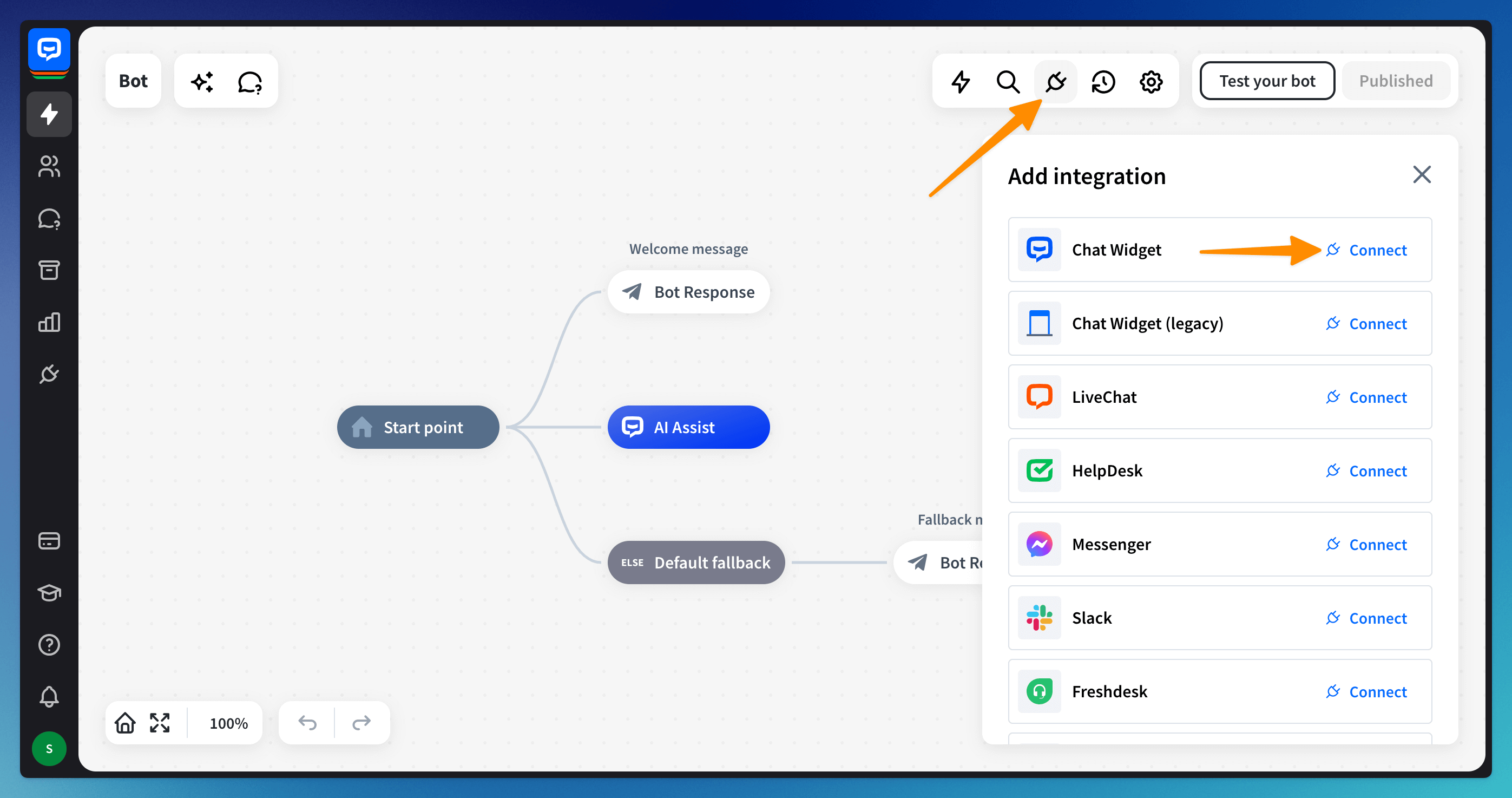Open Archives box icon in sidebar

pos(49,270)
